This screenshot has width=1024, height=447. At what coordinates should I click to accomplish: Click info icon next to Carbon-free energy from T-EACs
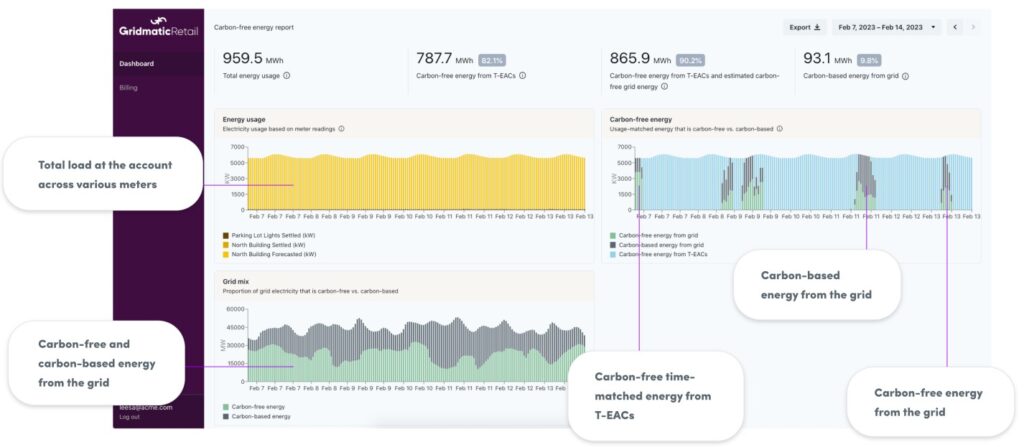point(522,75)
